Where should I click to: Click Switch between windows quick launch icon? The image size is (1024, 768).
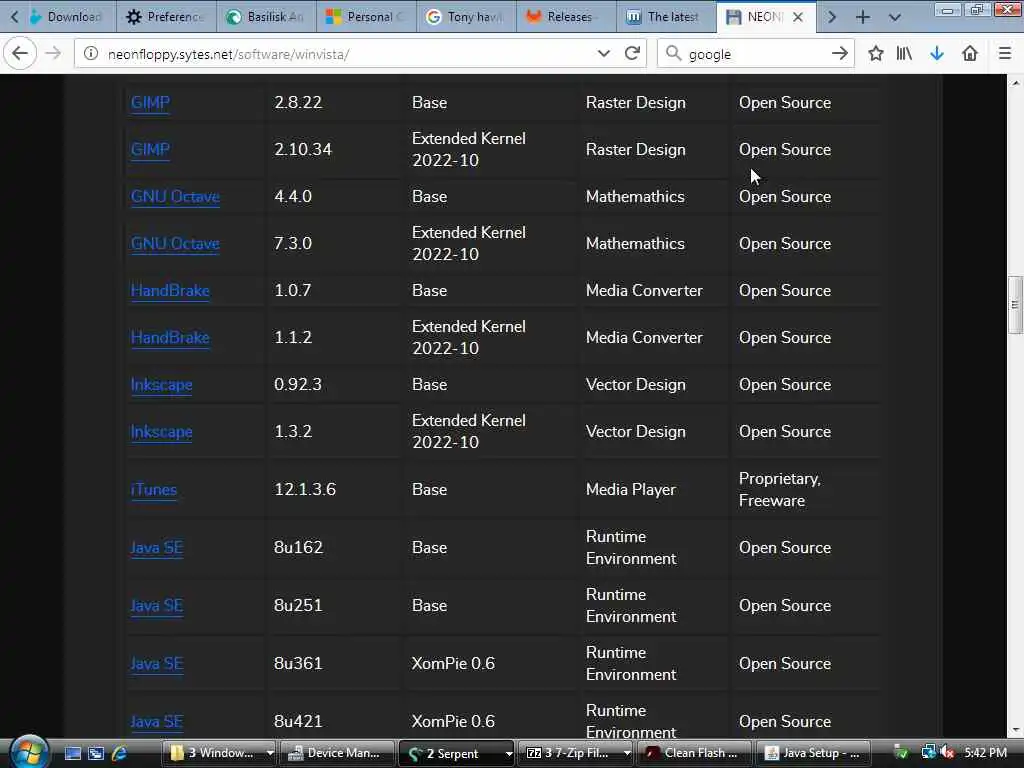[96, 754]
